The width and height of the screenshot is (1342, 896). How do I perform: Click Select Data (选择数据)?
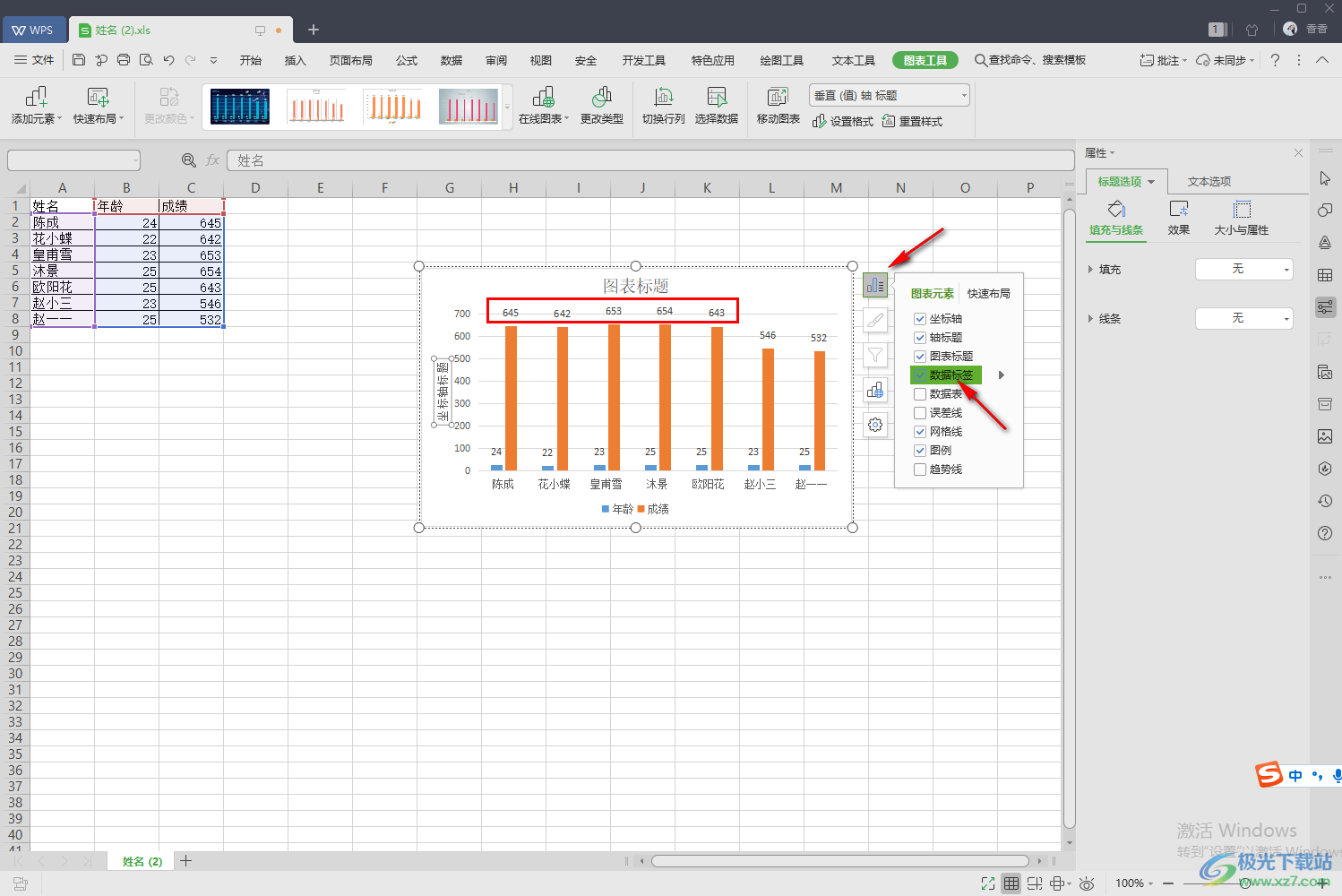(717, 105)
